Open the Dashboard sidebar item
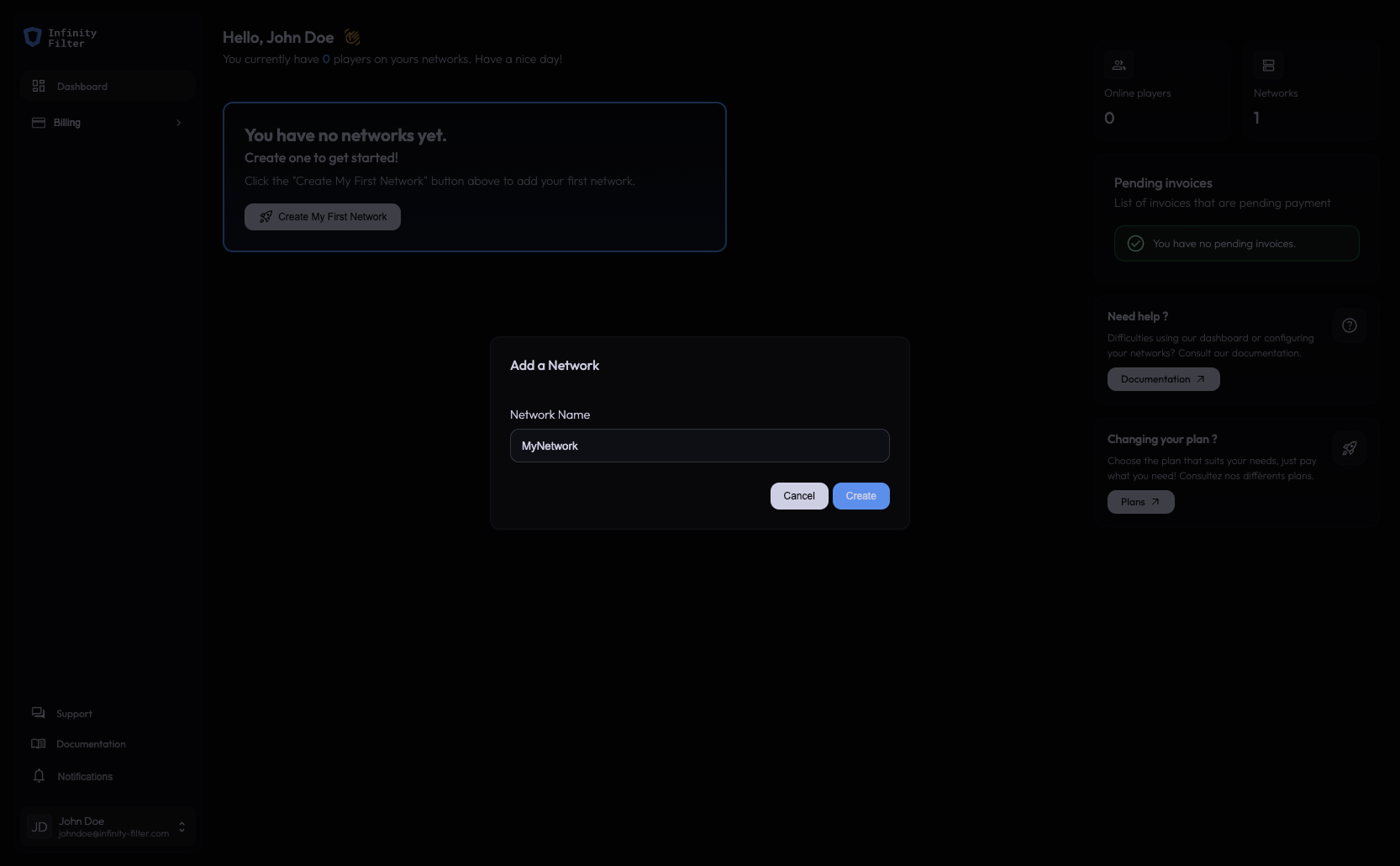1400x866 pixels. click(x=108, y=87)
